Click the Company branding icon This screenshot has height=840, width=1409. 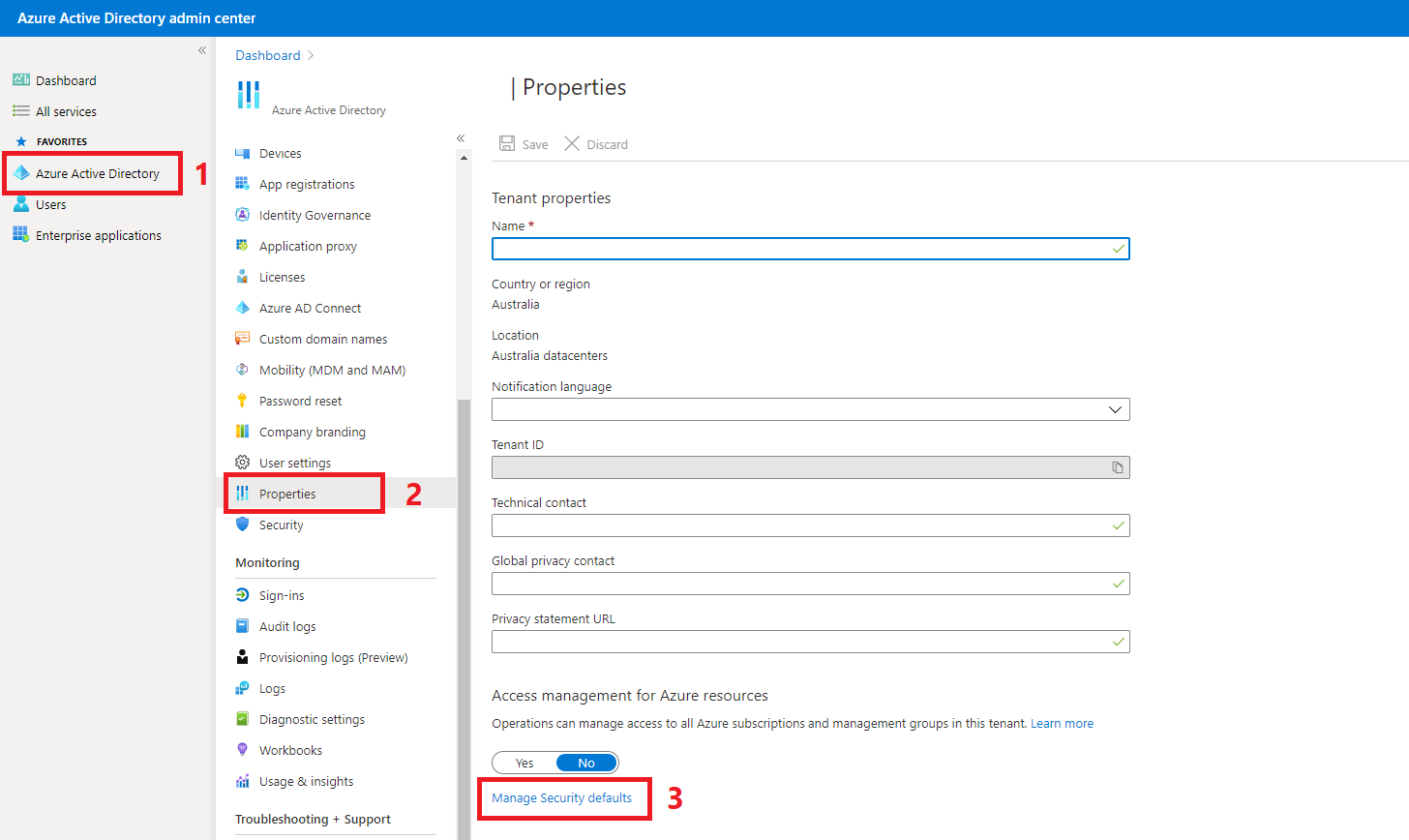pyautogui.click(x=243, y=432)
